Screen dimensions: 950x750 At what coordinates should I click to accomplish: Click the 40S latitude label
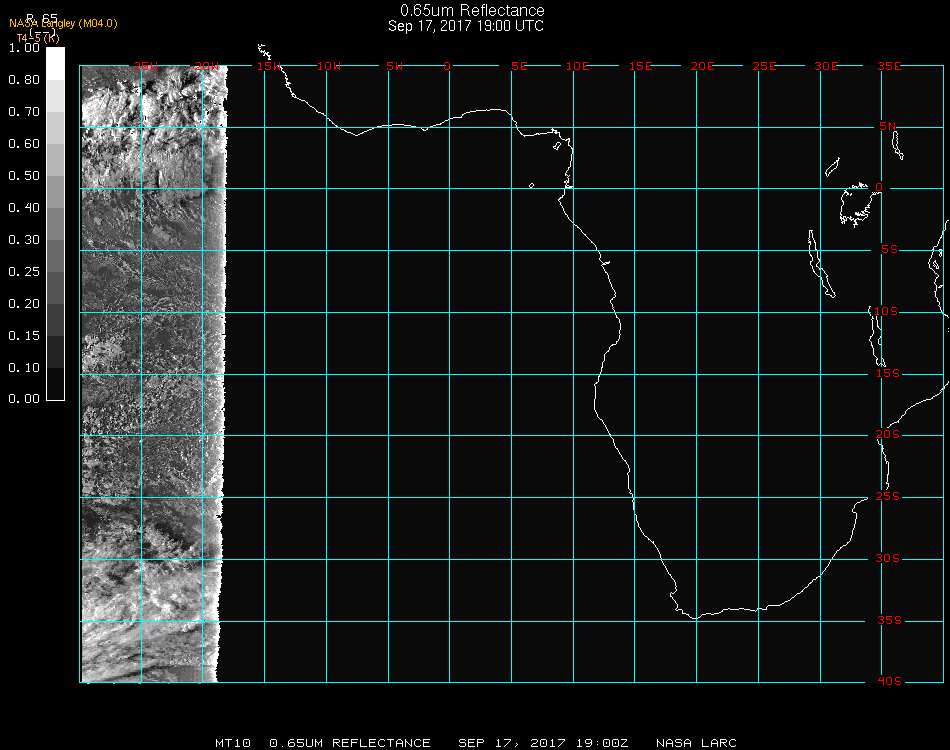[x=889, y=682]
